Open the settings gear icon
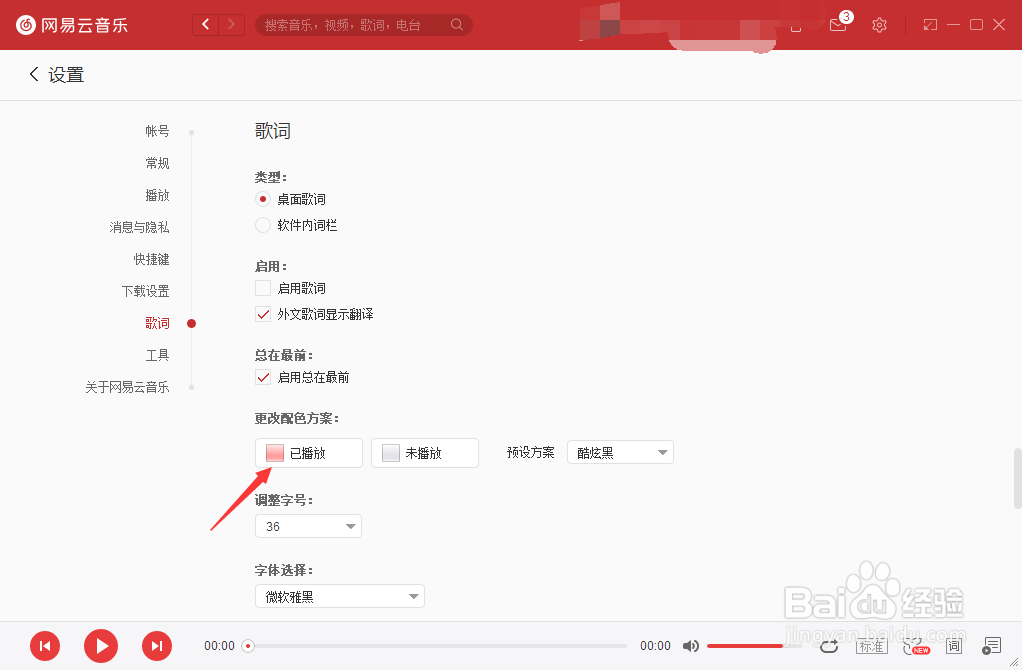 coord(879,25)
